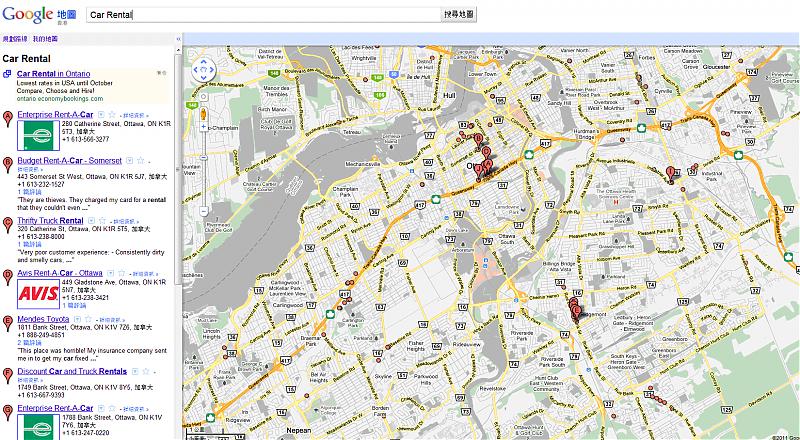Pan the map up with the arrow control
This screenshot has height=440, width=800.
204,62
